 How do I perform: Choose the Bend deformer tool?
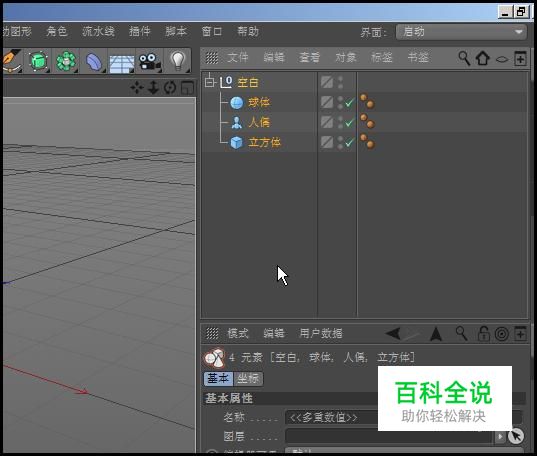(x=94, y=62)
